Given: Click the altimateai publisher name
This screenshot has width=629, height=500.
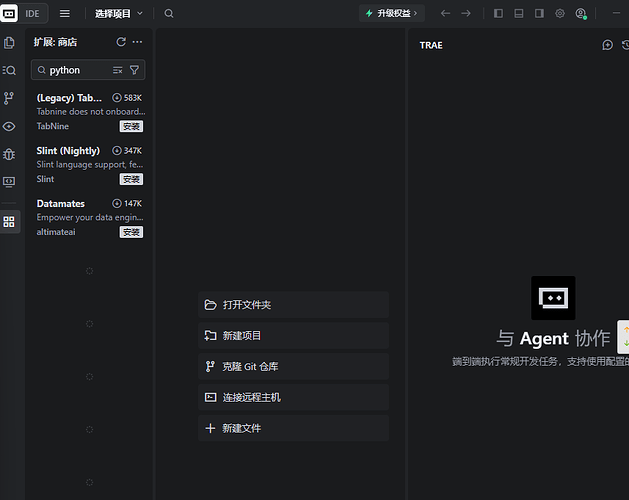Looking at the screenshot, I should pos(56,232).
